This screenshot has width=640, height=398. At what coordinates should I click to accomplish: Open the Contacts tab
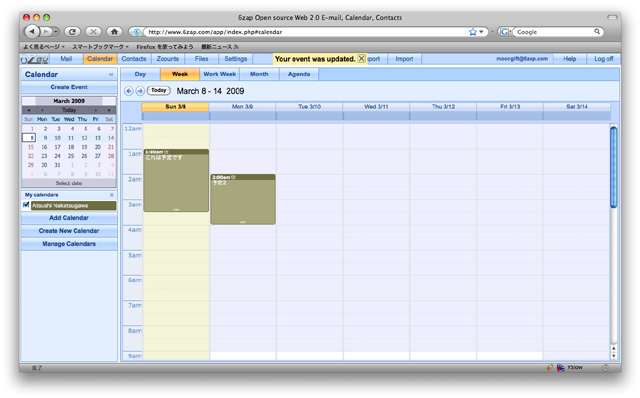click(134, 59)
